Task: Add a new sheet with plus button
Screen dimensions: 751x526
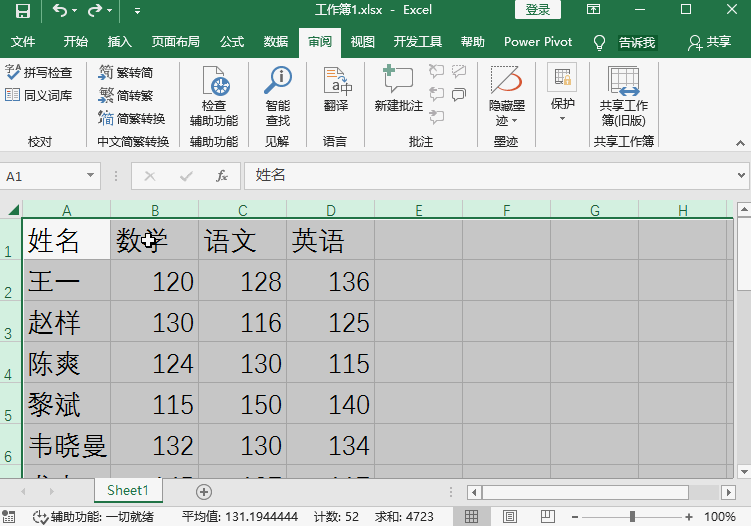Action: coord(204,491)
